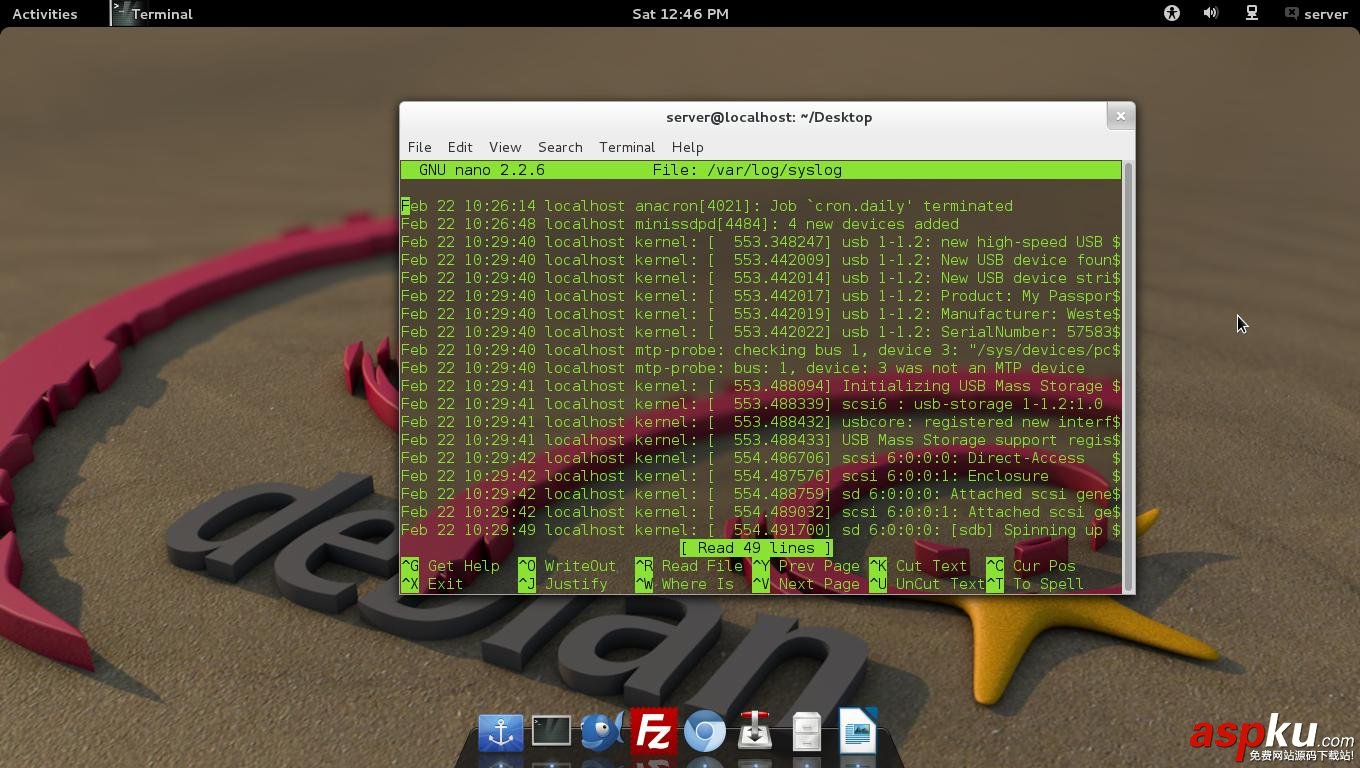
Task: Click the 'USB Mass Storage support regis' line
Action: click(760, 440)
